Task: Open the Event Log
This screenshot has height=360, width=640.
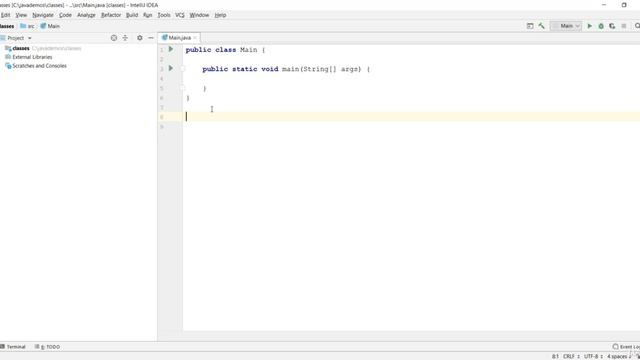Action: 626,347
